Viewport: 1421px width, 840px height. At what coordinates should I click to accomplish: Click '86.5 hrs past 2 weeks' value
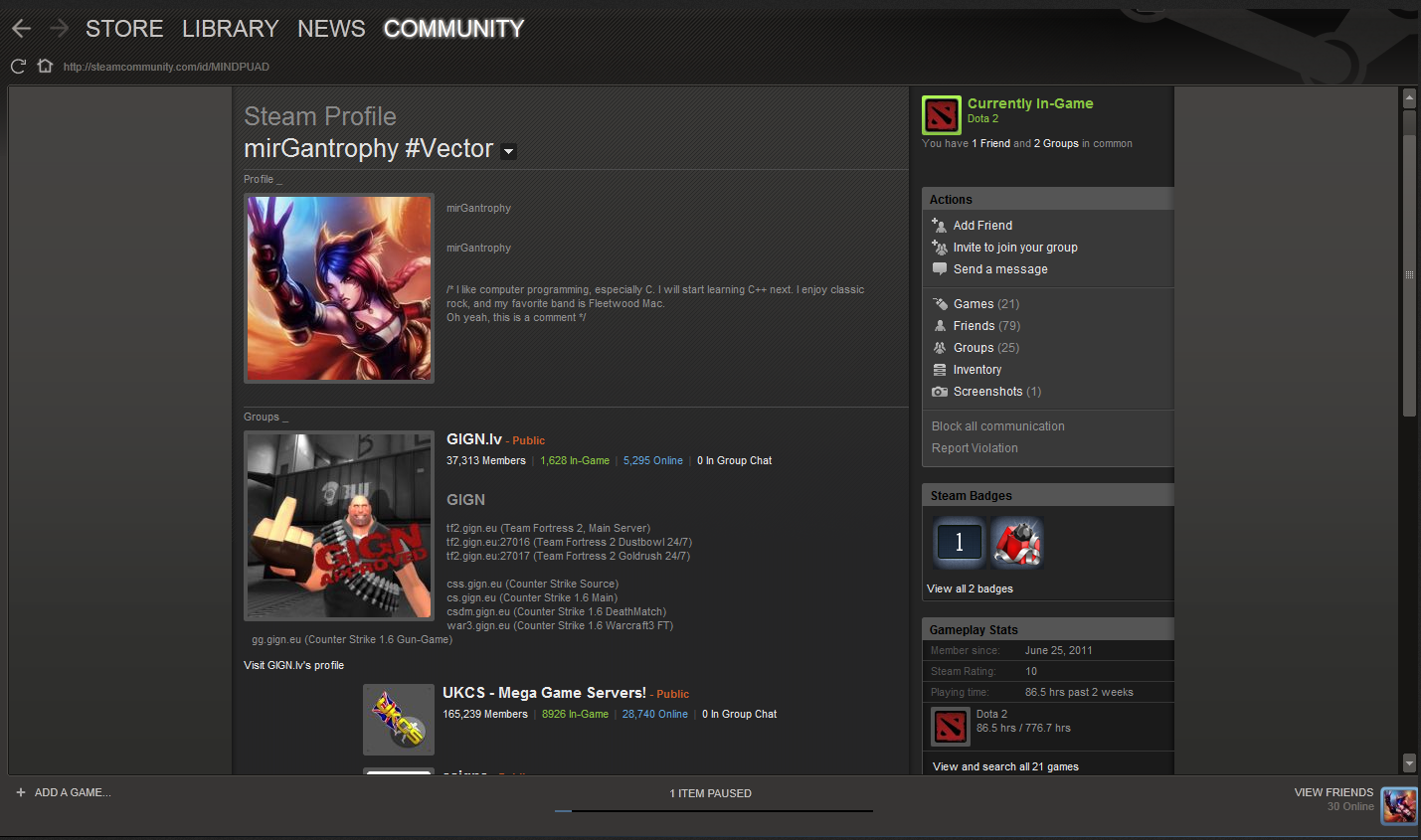click(1079, 692)
